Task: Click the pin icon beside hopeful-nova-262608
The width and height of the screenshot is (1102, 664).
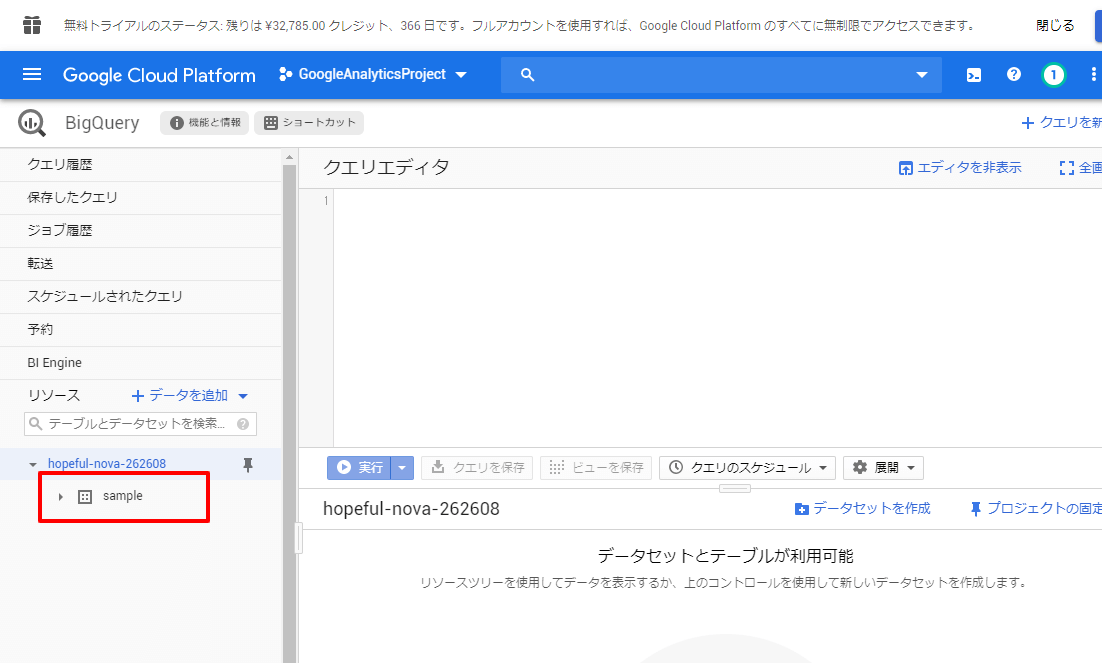Action: [x=248, y=464]
